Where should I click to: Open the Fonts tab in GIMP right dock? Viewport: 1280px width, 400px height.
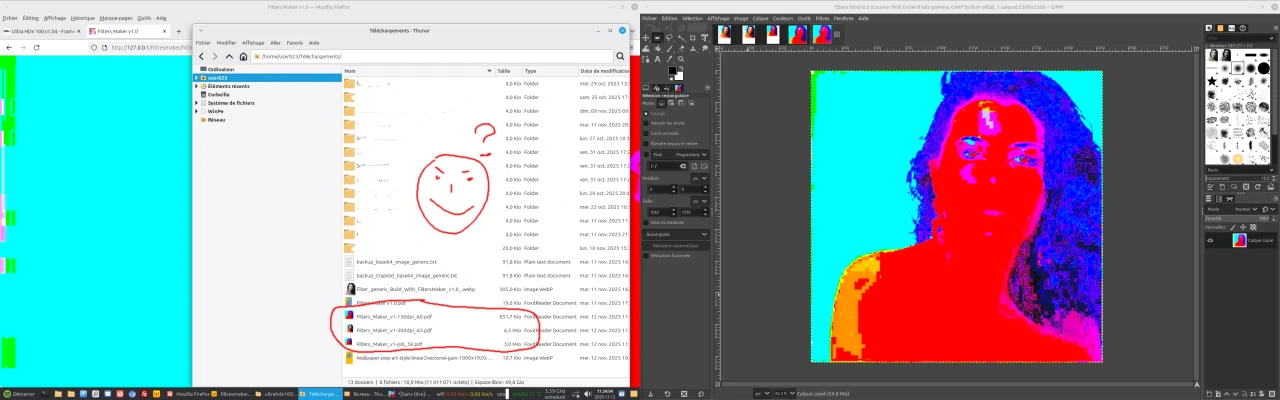[1230, 28]
